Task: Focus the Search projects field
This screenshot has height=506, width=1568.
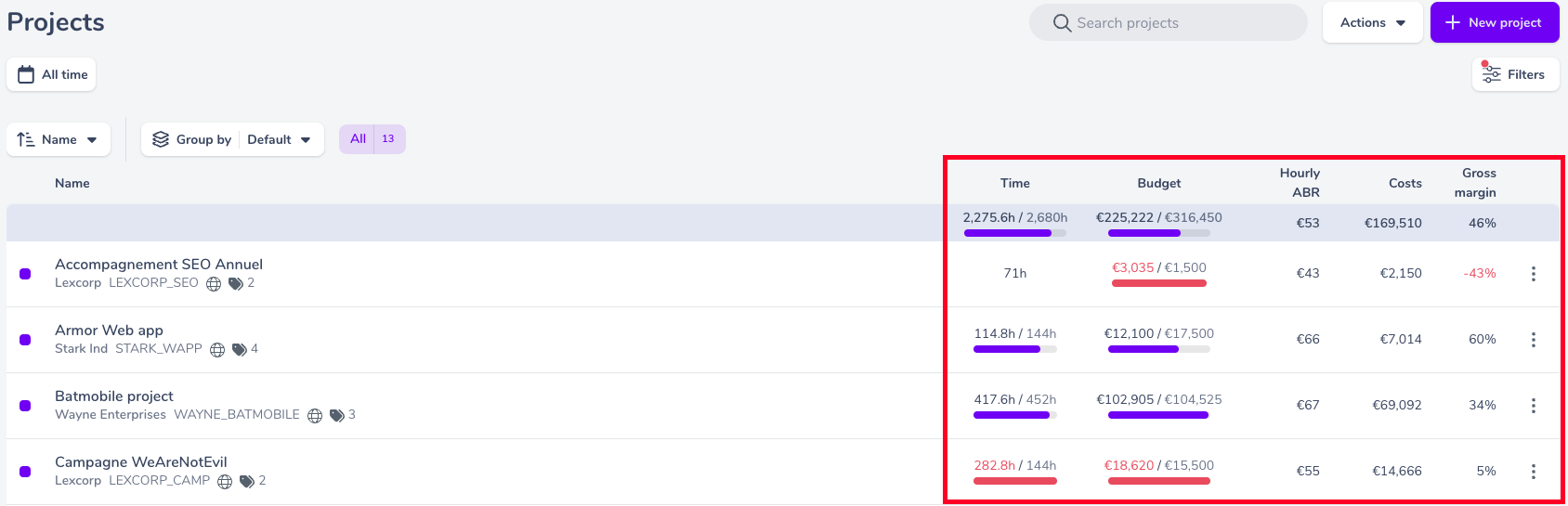Action: point(1169,22)
